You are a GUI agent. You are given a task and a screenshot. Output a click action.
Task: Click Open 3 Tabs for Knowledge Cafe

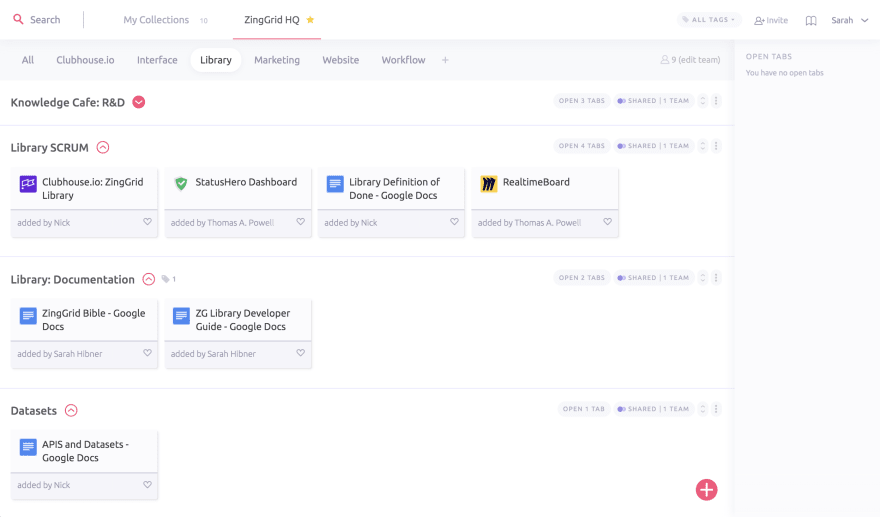(x=581, y=101)
